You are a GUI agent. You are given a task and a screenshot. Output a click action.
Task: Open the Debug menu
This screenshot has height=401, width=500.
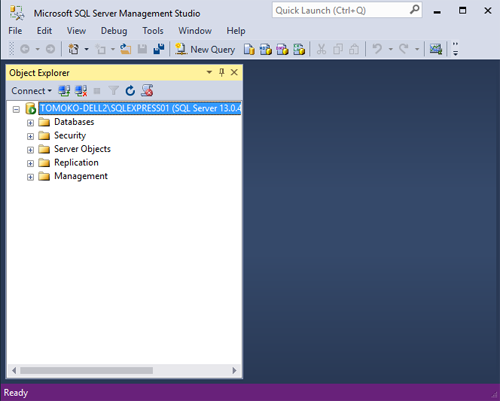[x=114, y=31]
